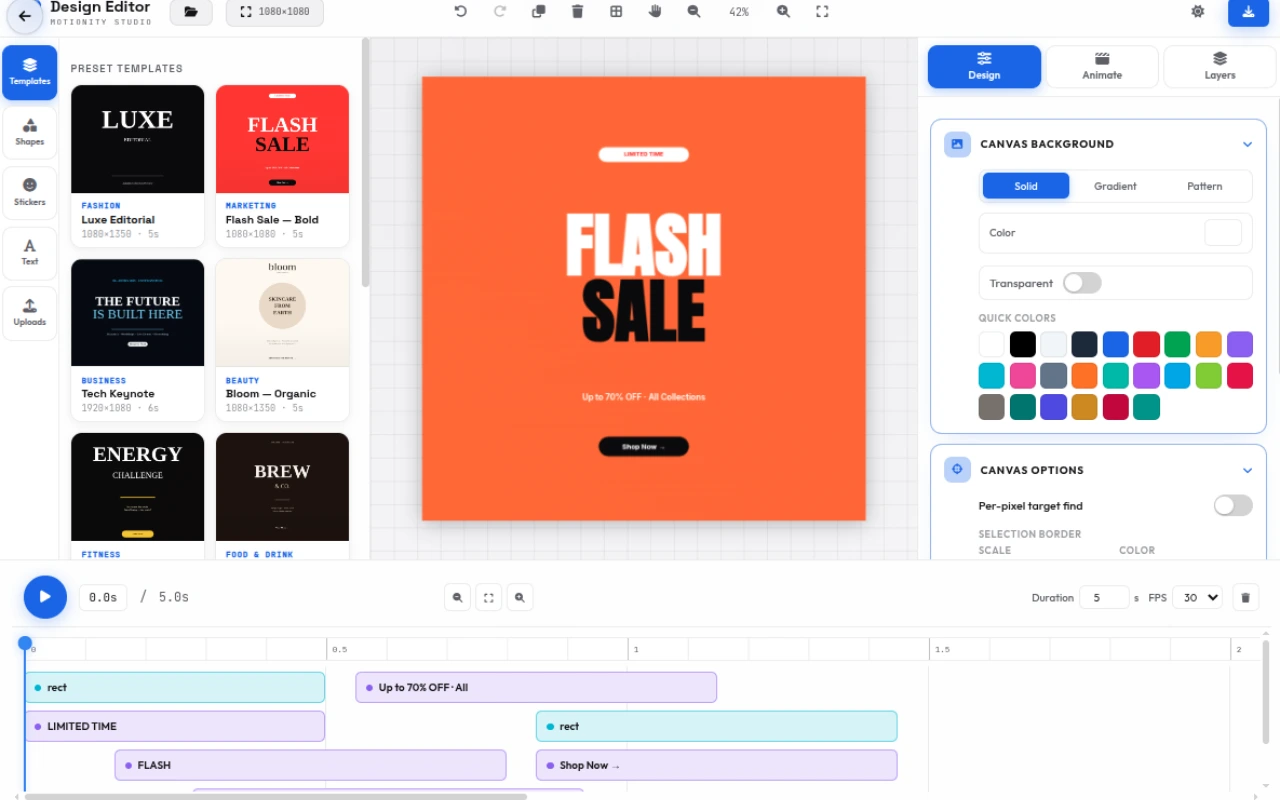Click the horizontal timeline scrollbar
The width and height of the screenshot is (1280, 800).
pyautogui.click(x=276, y=796)
